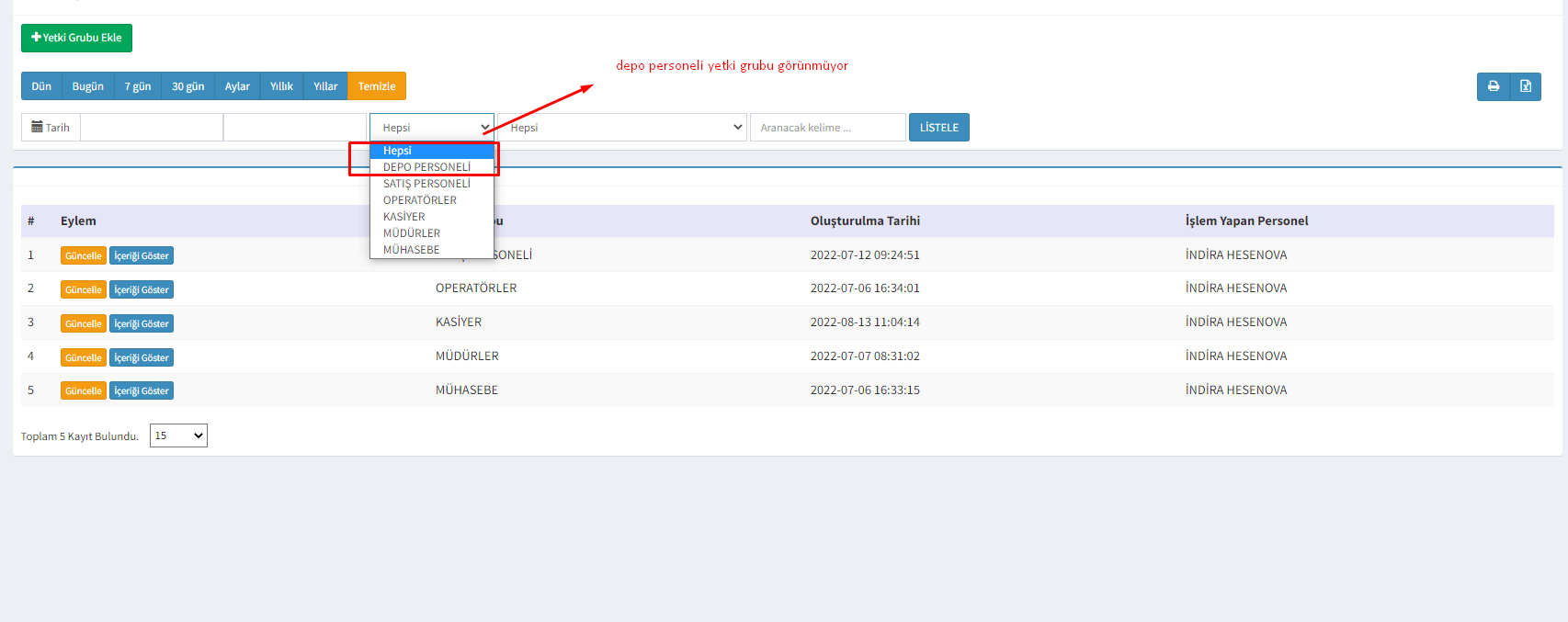The image size is (1568, 622).
Task: Click Güncelle for the MÜHASEBE row
Action: pos(83,391)
